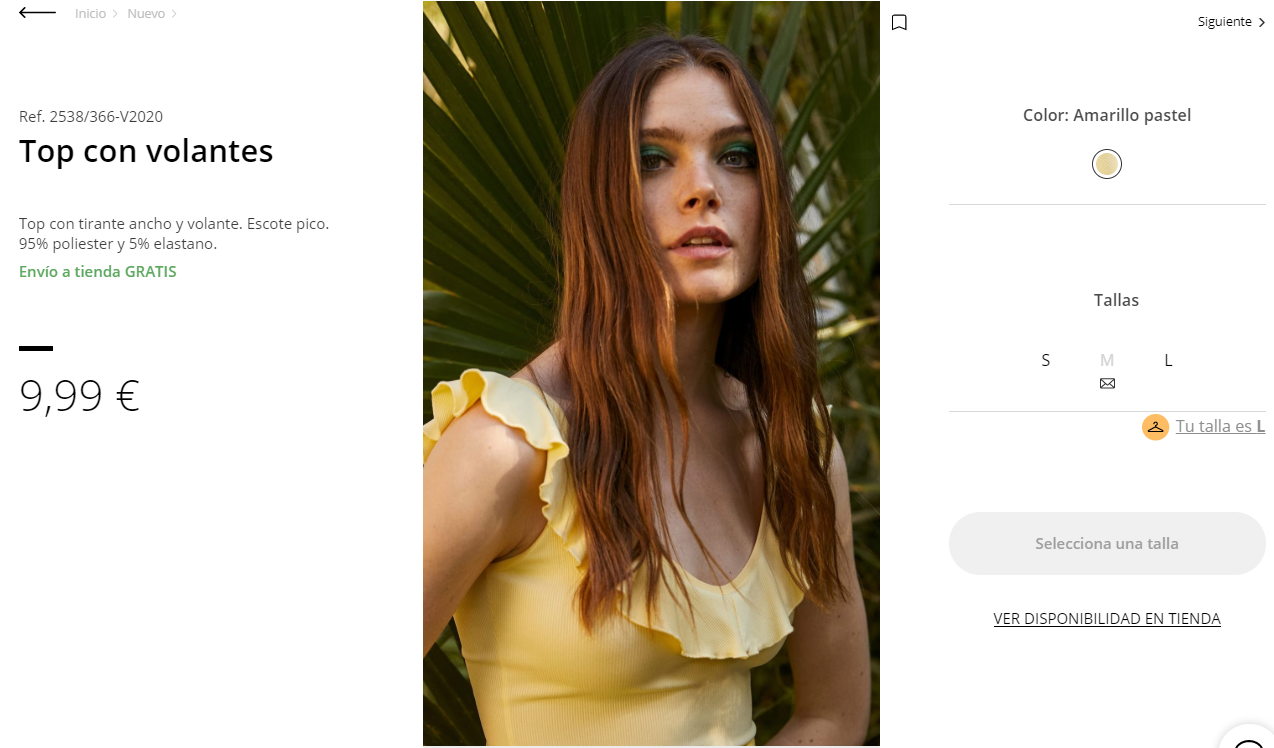Image resolution: width=1274 pixels, height=748 pixels.
Task: Bookmark this product with the save icon
Action: coord(899,22)
